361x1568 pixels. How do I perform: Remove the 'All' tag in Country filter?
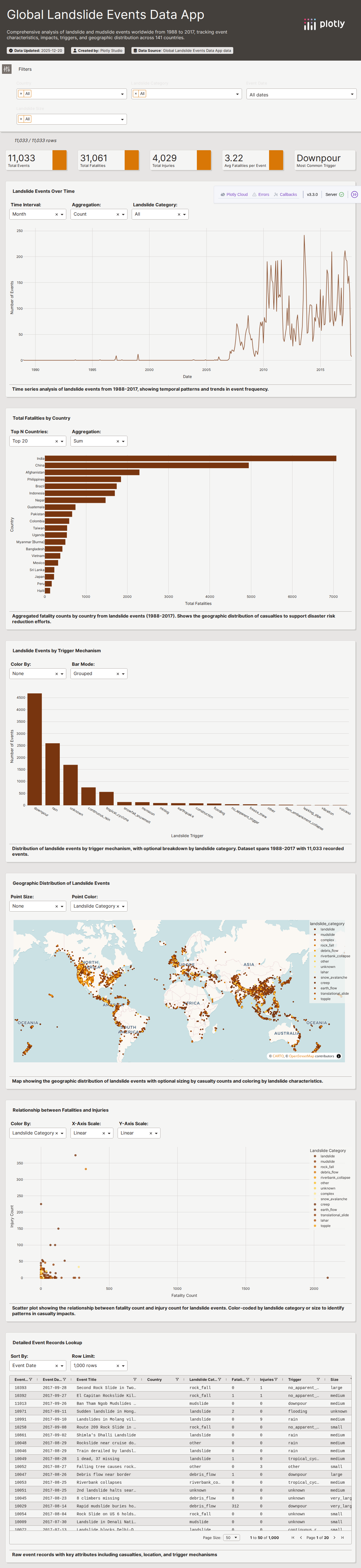click(x=21, y=94)
